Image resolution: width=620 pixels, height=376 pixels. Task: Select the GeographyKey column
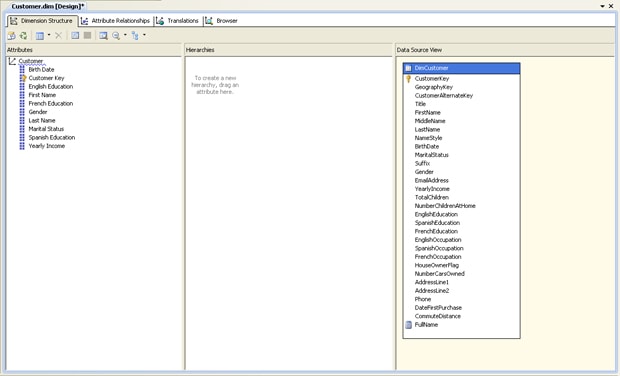tap(434, 87)
